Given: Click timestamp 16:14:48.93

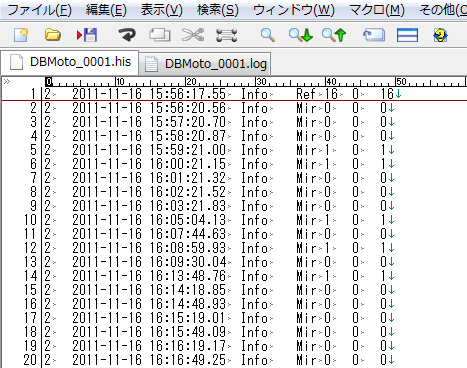Looking at the screenshot, I should pyautogui.click(x=188, y=304).
